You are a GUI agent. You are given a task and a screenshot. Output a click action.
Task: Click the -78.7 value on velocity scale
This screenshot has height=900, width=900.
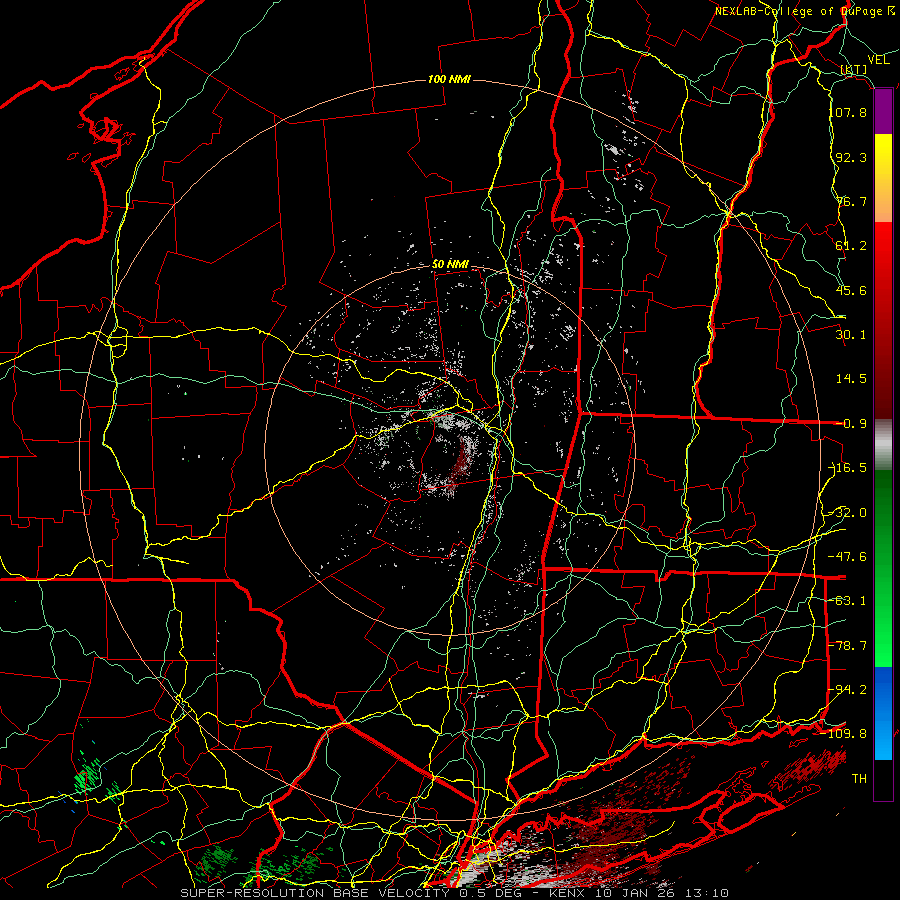(848, 646)
